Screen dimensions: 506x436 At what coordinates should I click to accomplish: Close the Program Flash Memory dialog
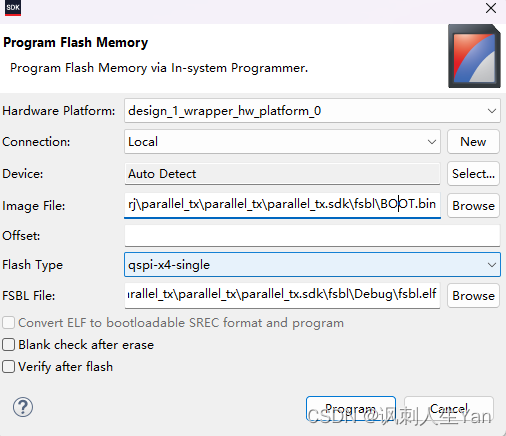point(491,8)
